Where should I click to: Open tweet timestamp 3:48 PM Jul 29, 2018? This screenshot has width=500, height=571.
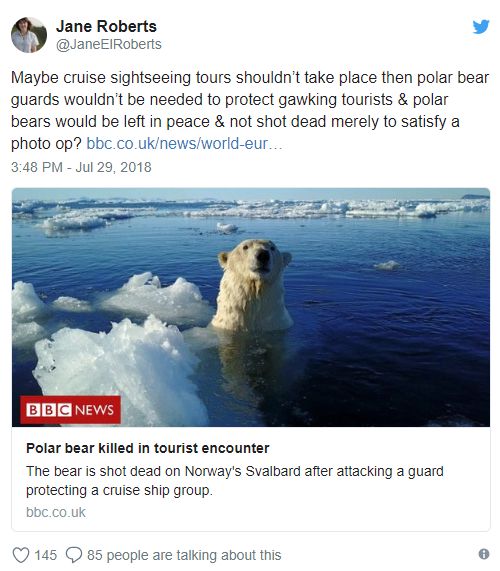point(81,167)
